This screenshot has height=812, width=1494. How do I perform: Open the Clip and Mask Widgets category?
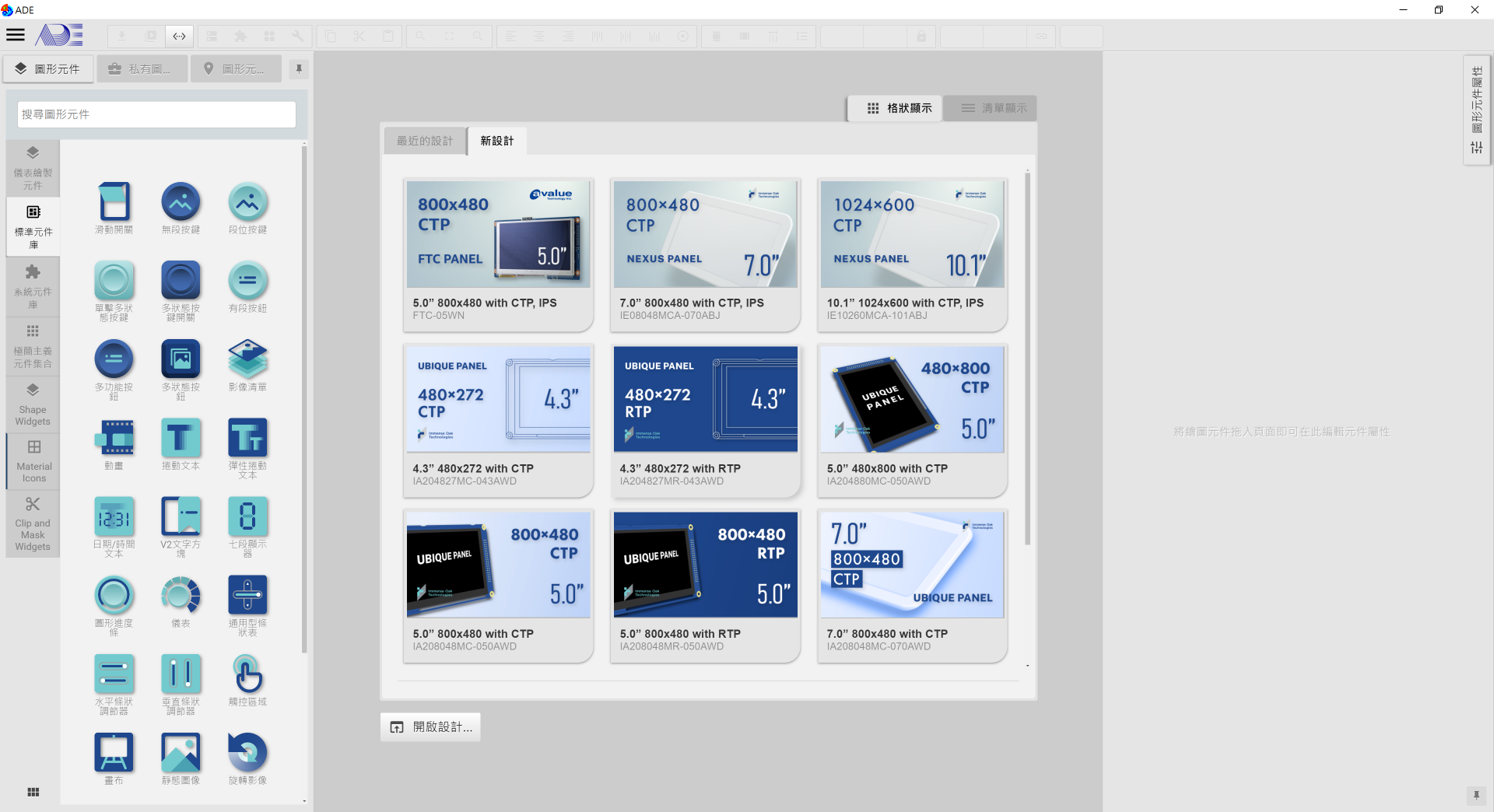[33, 523]
